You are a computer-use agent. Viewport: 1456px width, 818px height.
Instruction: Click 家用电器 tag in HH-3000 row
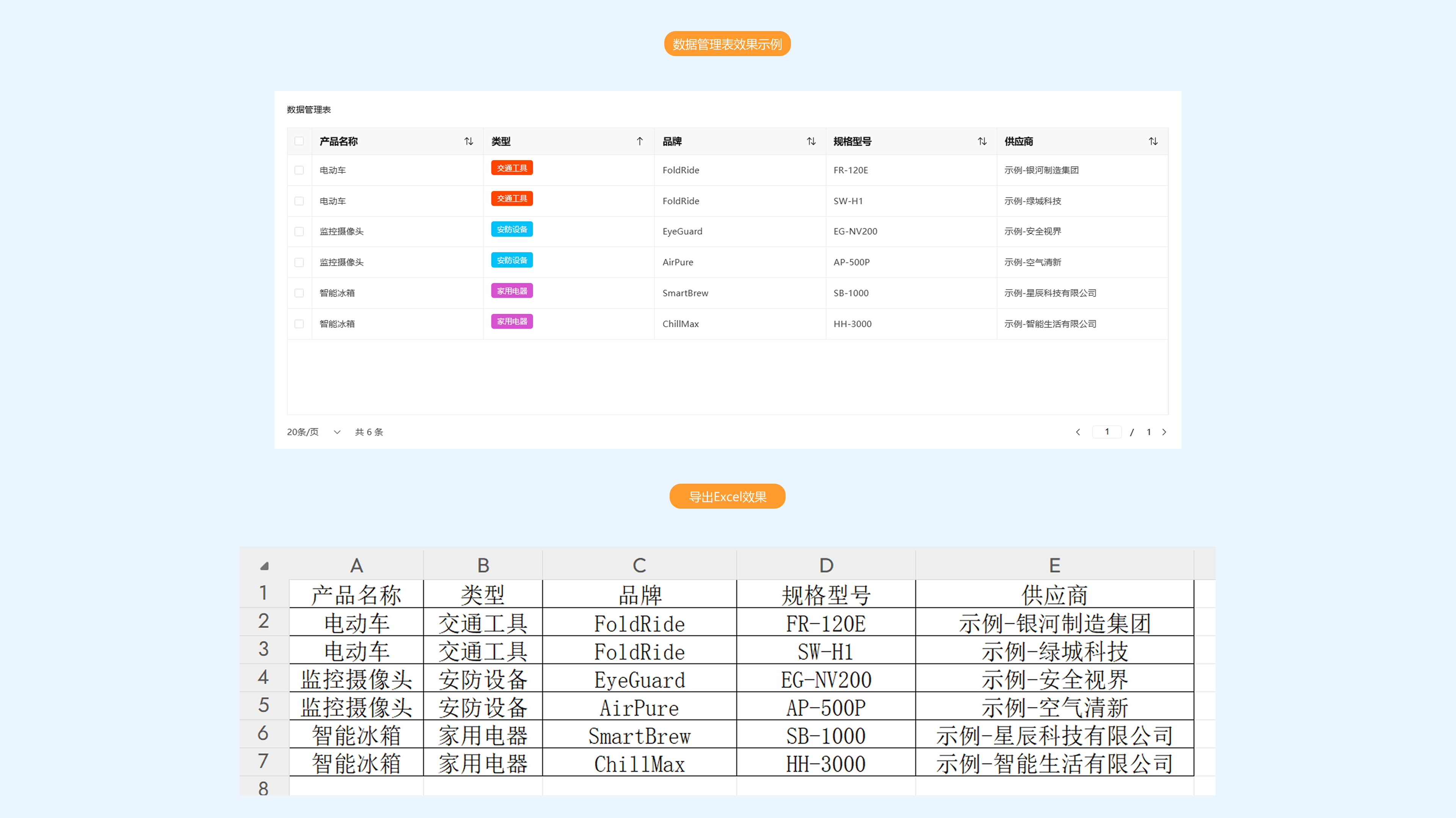tap(511, 321)
